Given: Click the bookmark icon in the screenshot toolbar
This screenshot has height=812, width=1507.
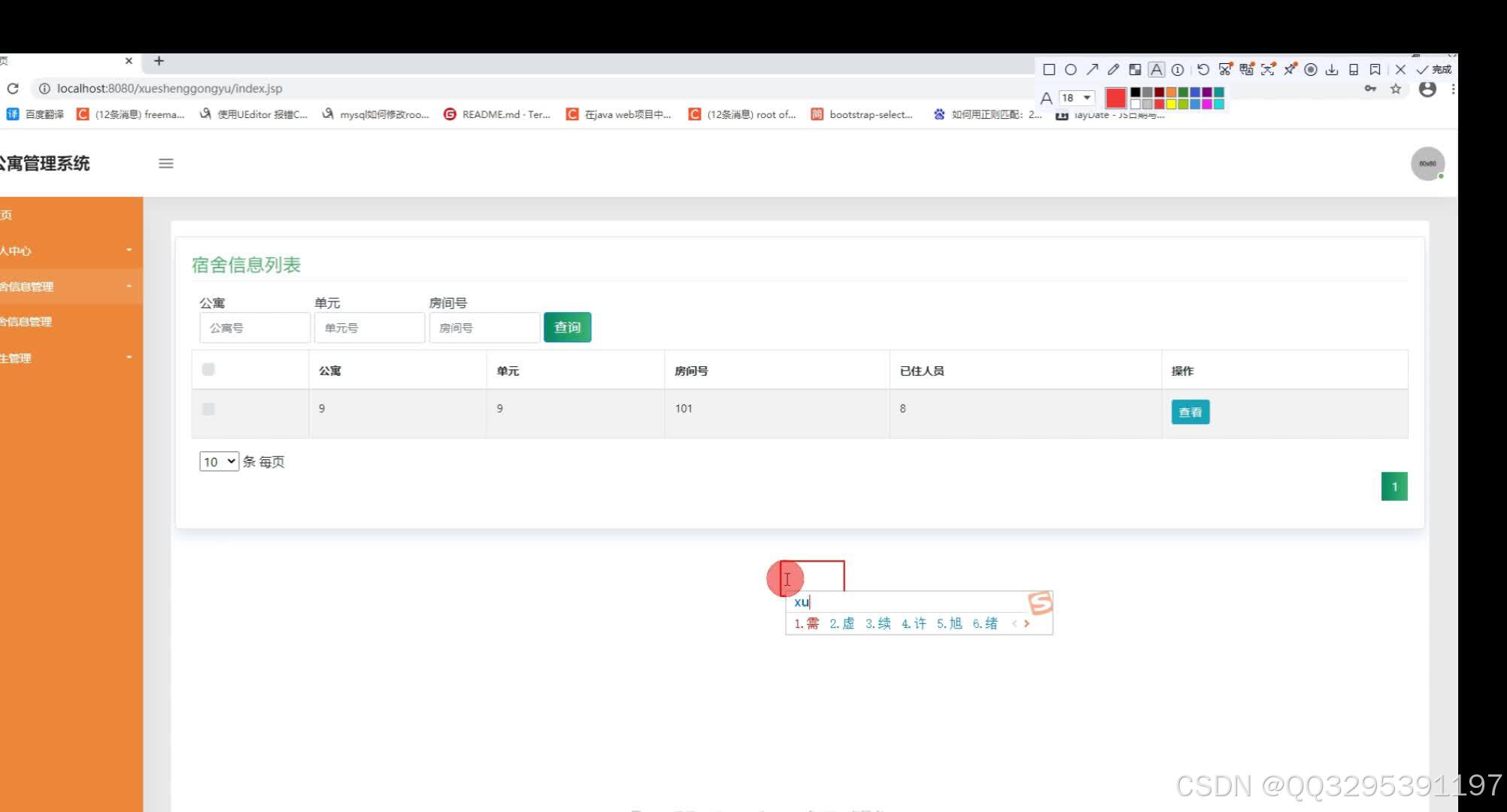Looking at the screenshot, I should pyautogui.click(x=1375, y=69).
